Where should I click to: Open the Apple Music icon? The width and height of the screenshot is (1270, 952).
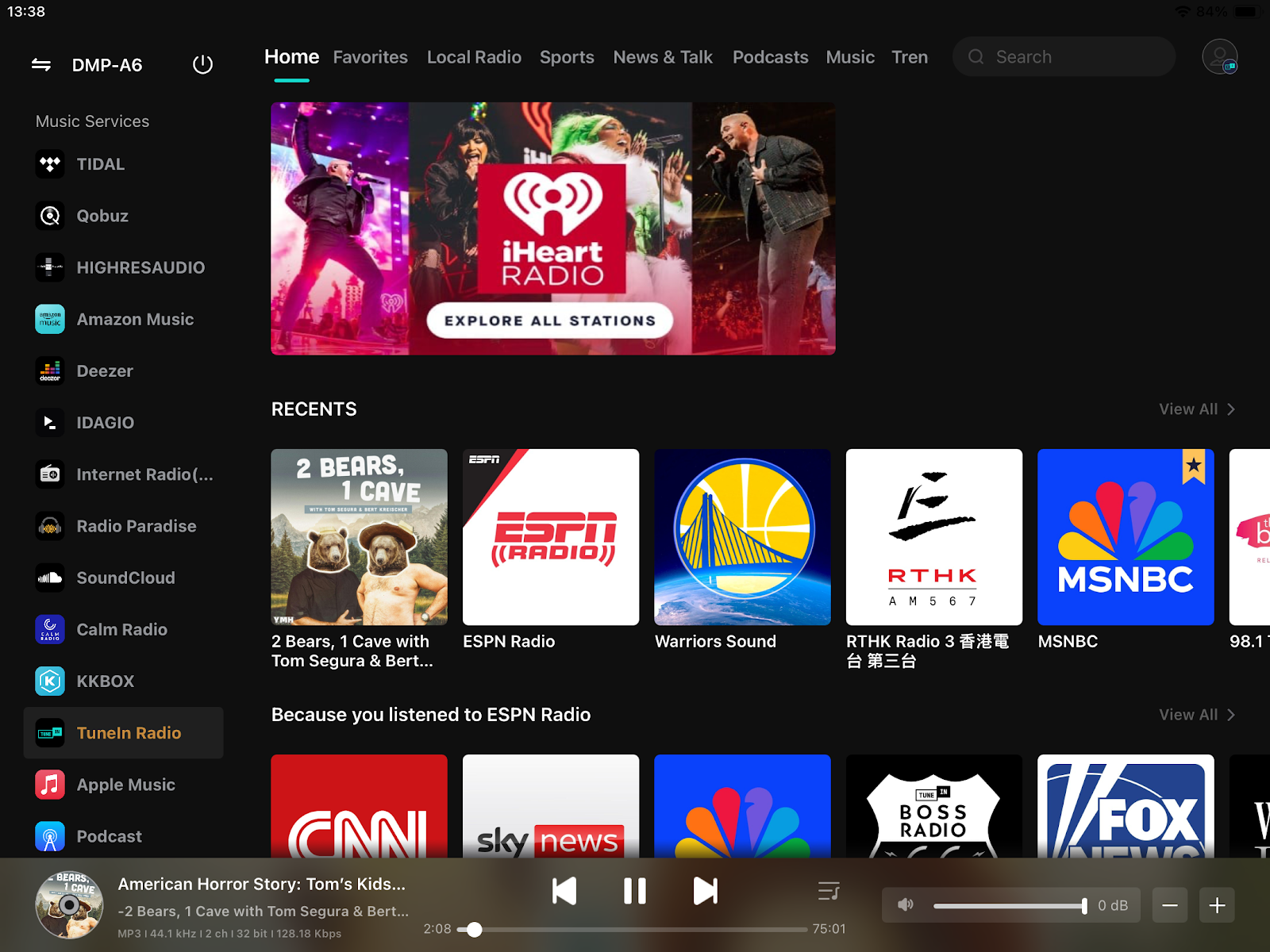coord(50,785)
